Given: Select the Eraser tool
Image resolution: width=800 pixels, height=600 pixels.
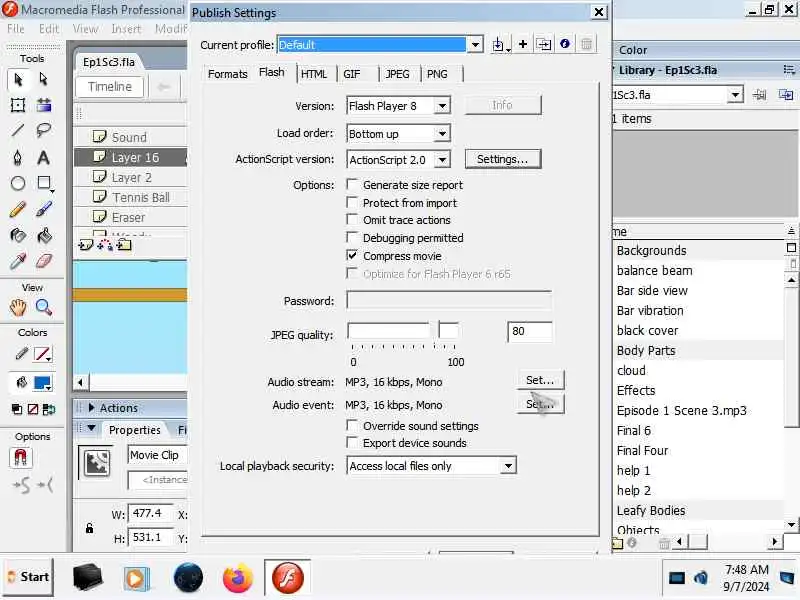Looking at the screenshot, I should (x=44, y=261).
